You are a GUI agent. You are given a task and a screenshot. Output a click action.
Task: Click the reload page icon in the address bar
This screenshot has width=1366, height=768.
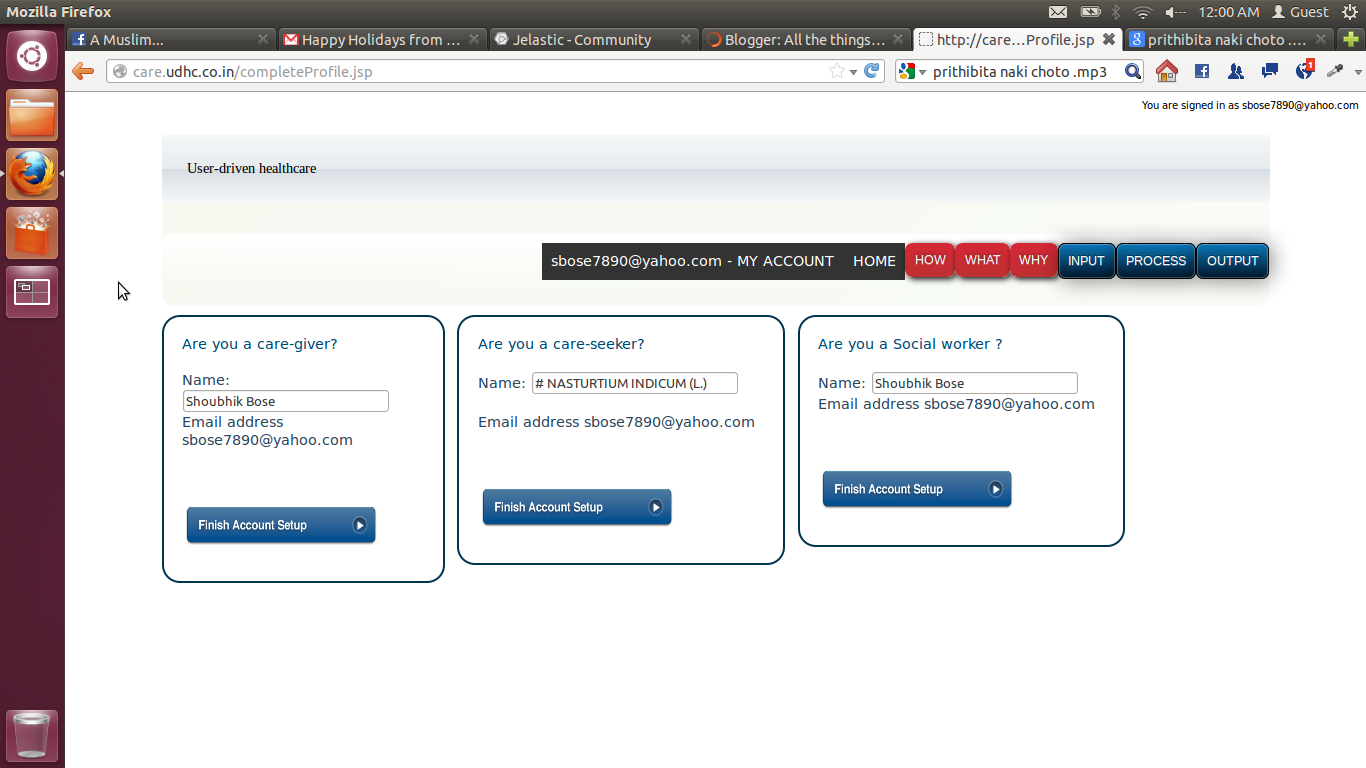[870, 71]
